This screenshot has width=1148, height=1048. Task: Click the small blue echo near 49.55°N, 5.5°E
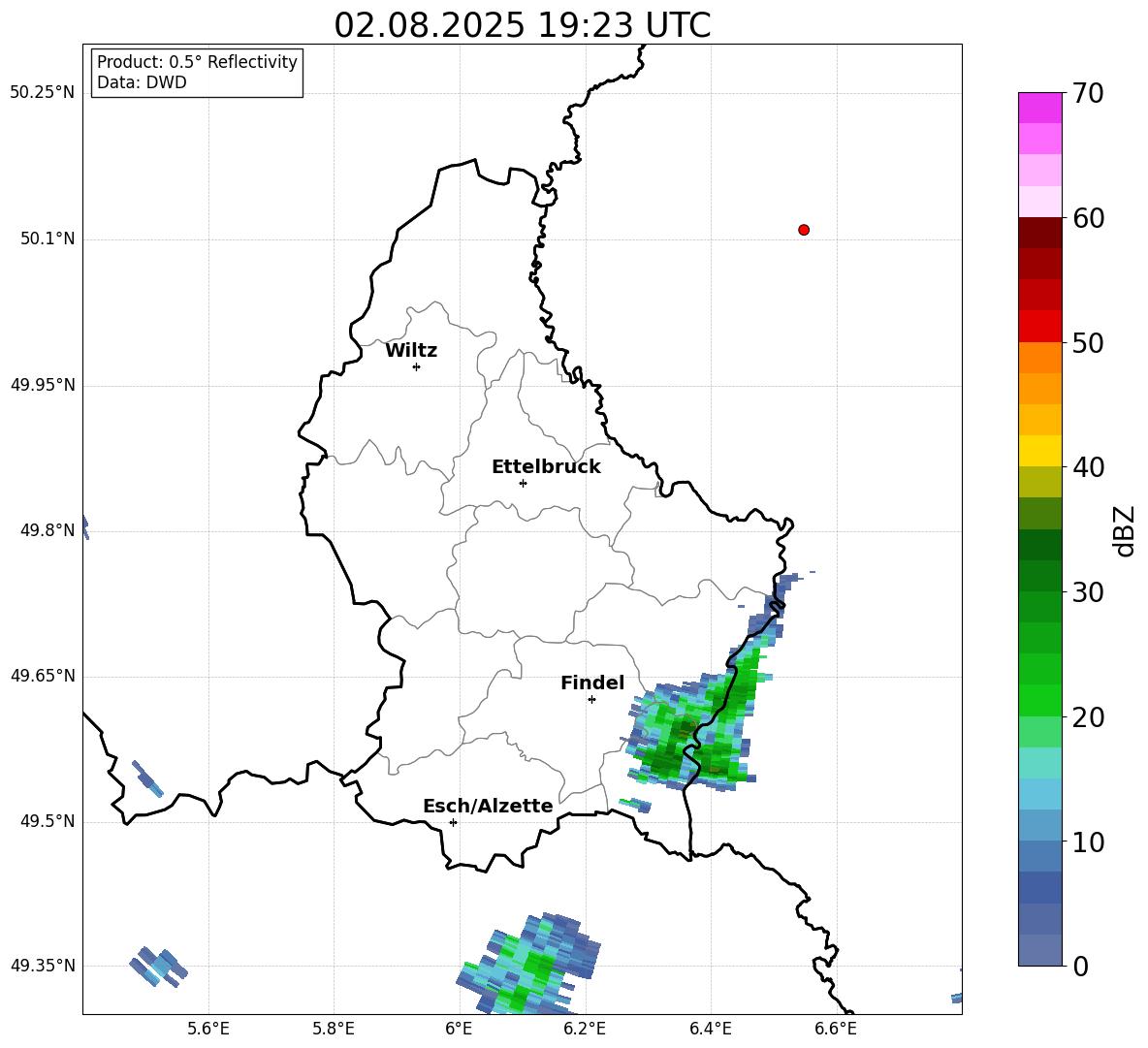147,778
